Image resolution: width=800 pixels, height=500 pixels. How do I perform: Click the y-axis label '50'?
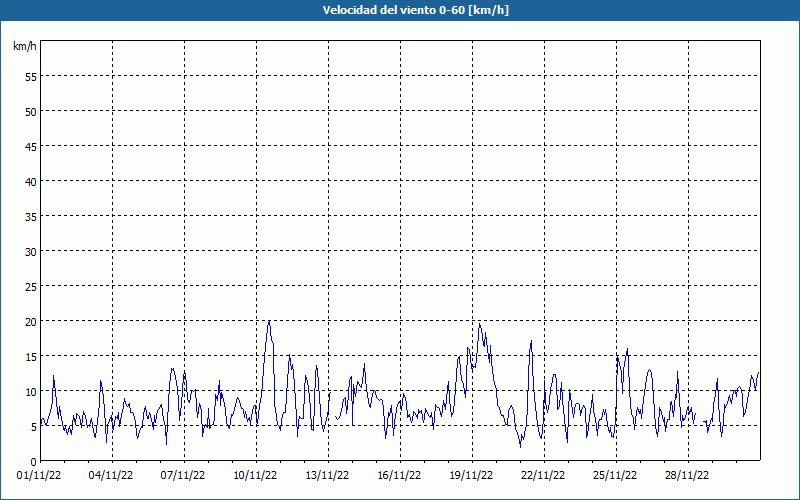(31, 112)
